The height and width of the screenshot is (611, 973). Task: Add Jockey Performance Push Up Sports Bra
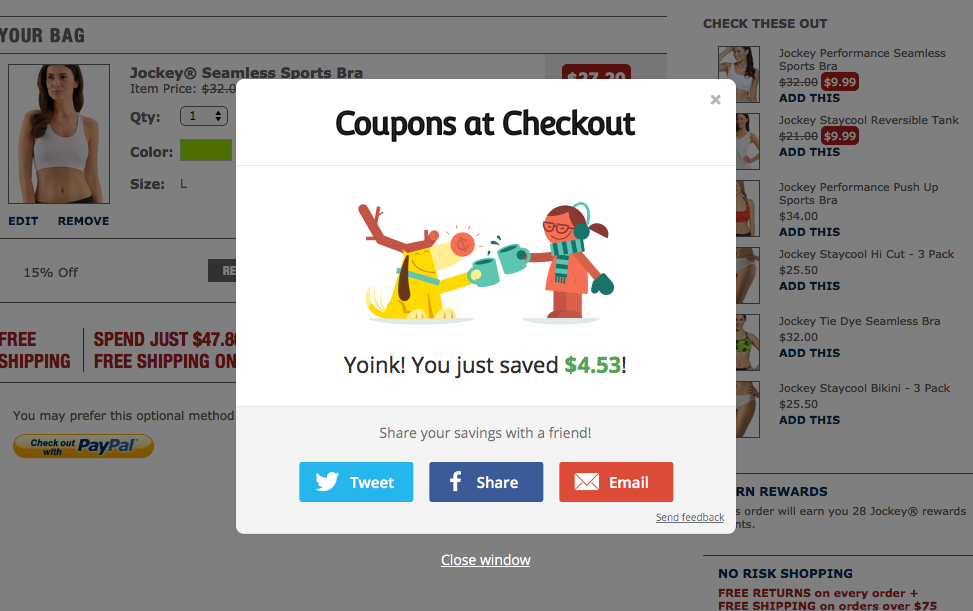[809, 232]
